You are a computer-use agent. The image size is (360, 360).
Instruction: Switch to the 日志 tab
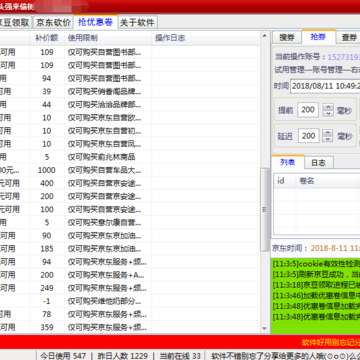tap(318, 163)
